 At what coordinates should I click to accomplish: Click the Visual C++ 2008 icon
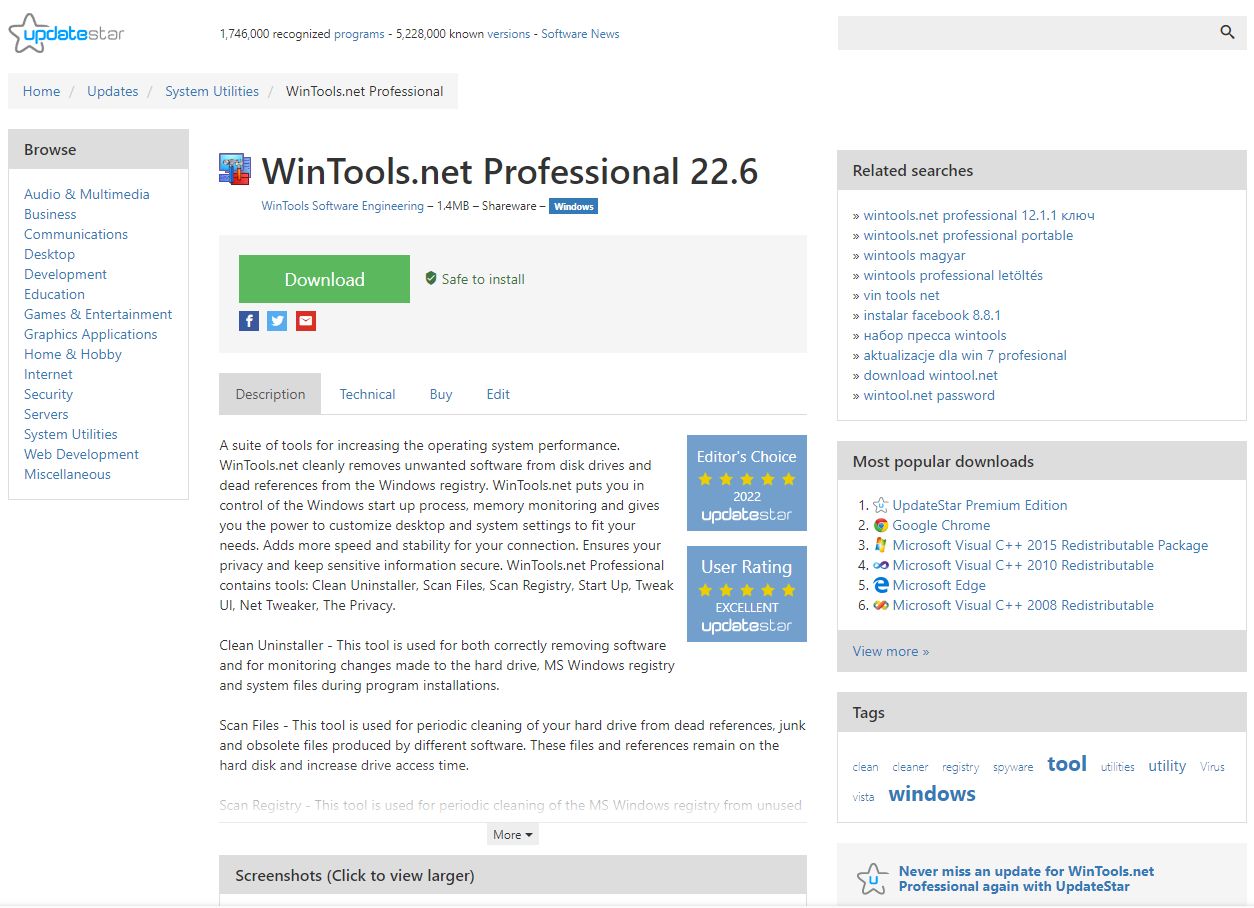[881, 605]
